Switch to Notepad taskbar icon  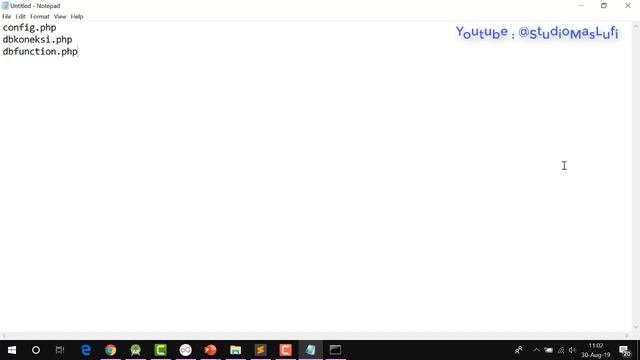[310, 350]
